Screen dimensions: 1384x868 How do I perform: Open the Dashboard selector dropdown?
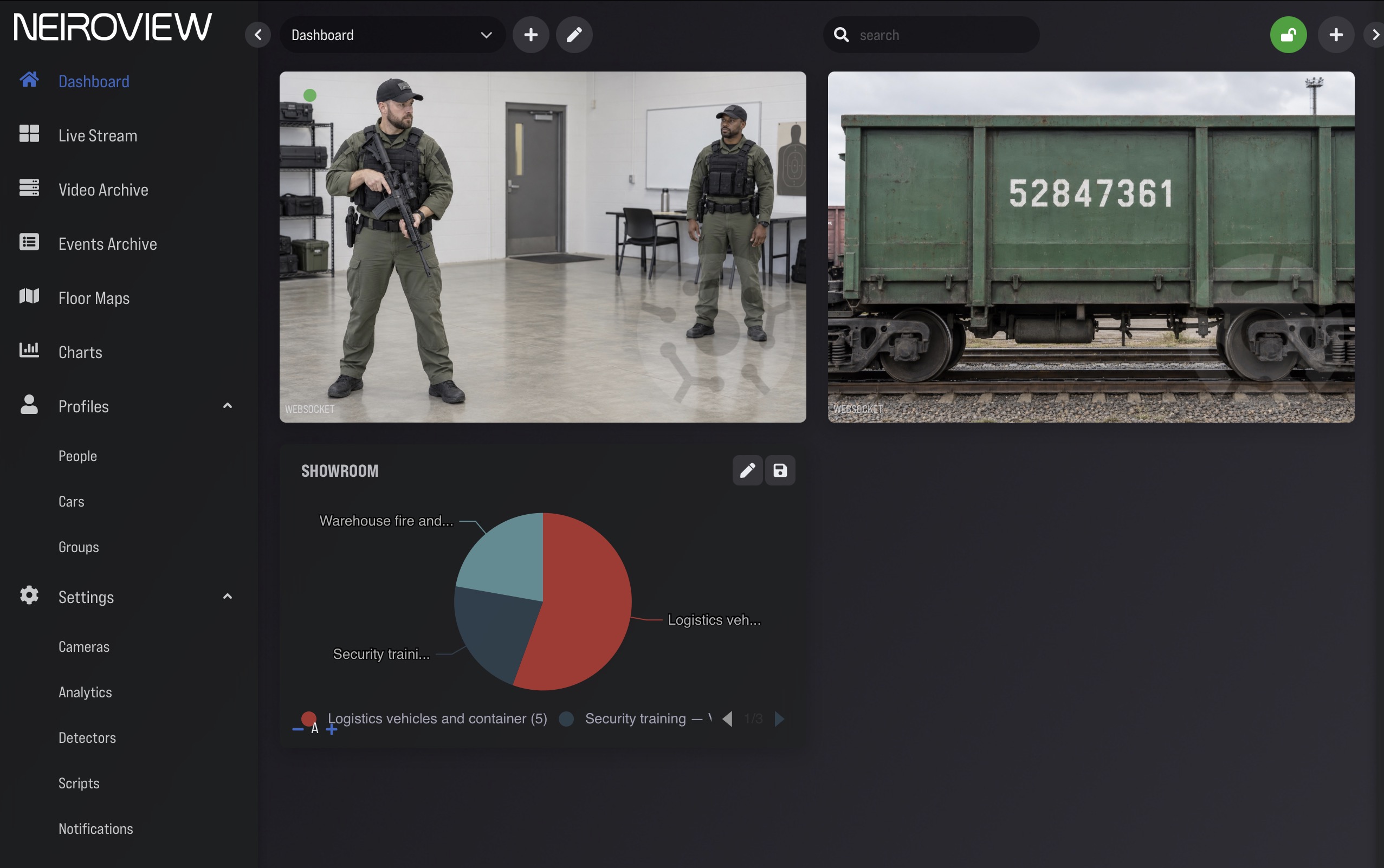coord(393,35)
